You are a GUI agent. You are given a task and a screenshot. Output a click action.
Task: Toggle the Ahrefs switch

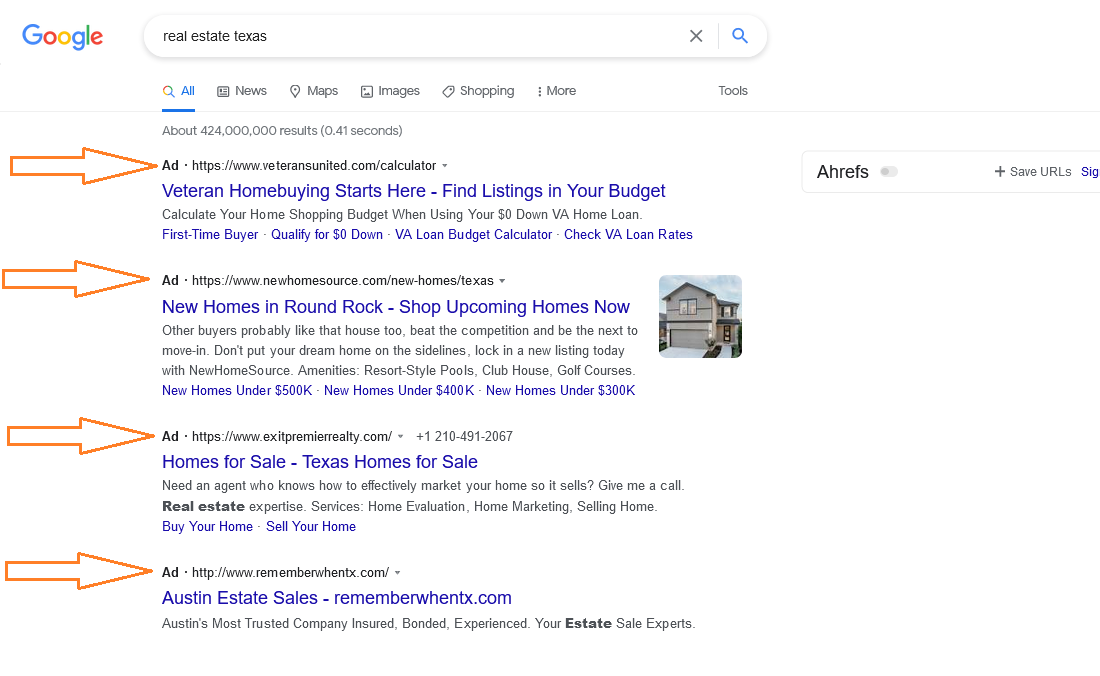tap(889, 172)
